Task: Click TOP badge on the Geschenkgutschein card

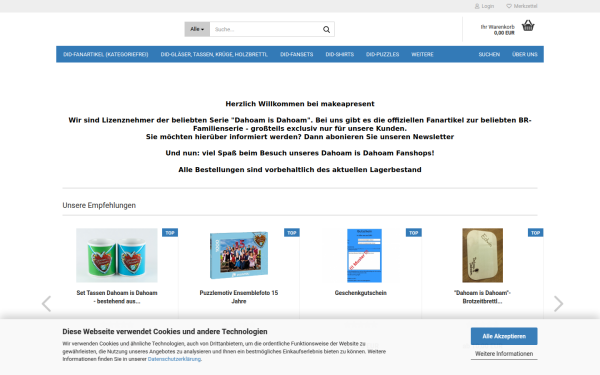Action: click(x=414, y=233)
